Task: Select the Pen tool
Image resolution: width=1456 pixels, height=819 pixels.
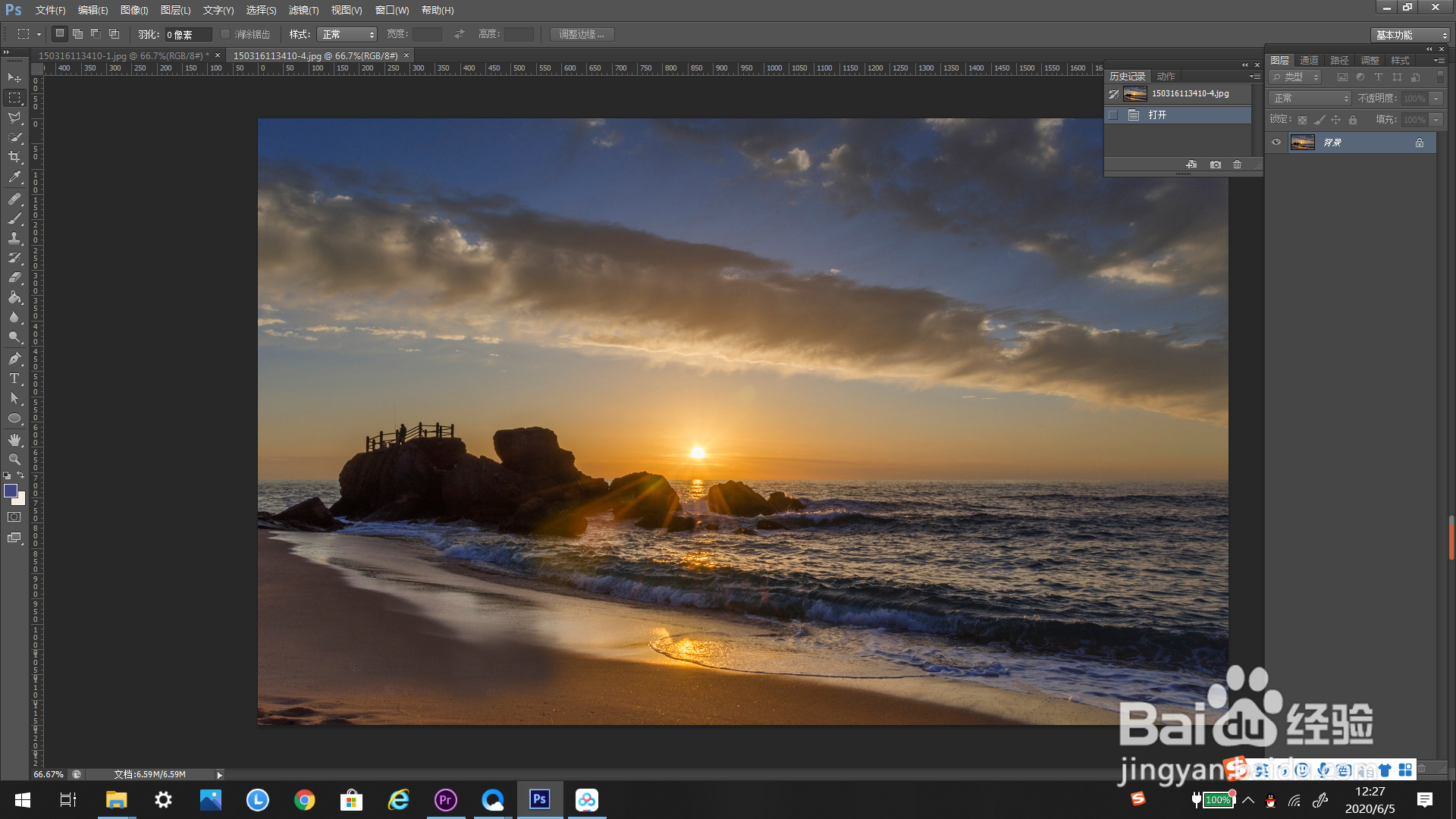Action: coord(14,359)
